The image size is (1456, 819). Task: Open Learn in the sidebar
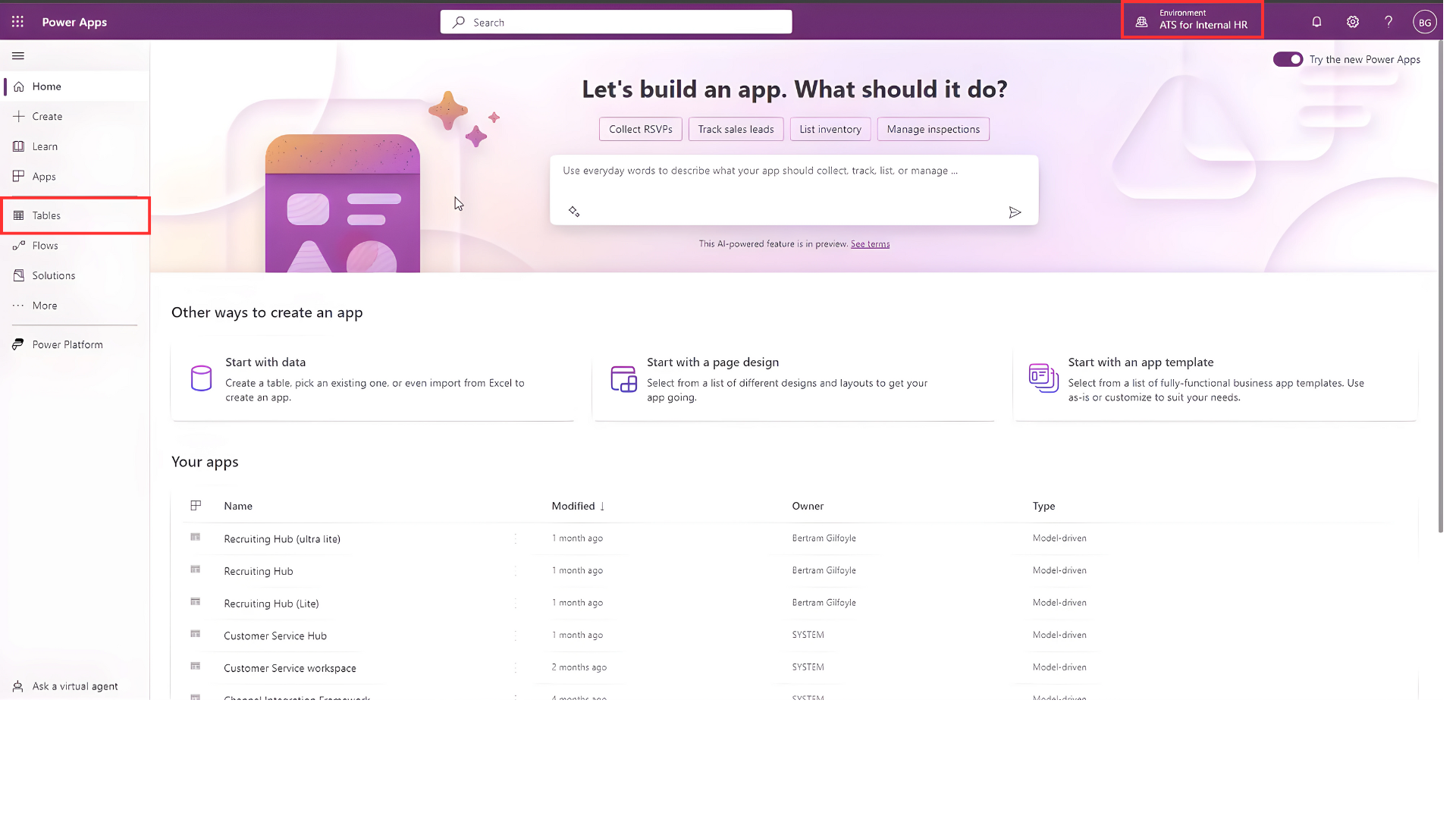coord(75,146)
